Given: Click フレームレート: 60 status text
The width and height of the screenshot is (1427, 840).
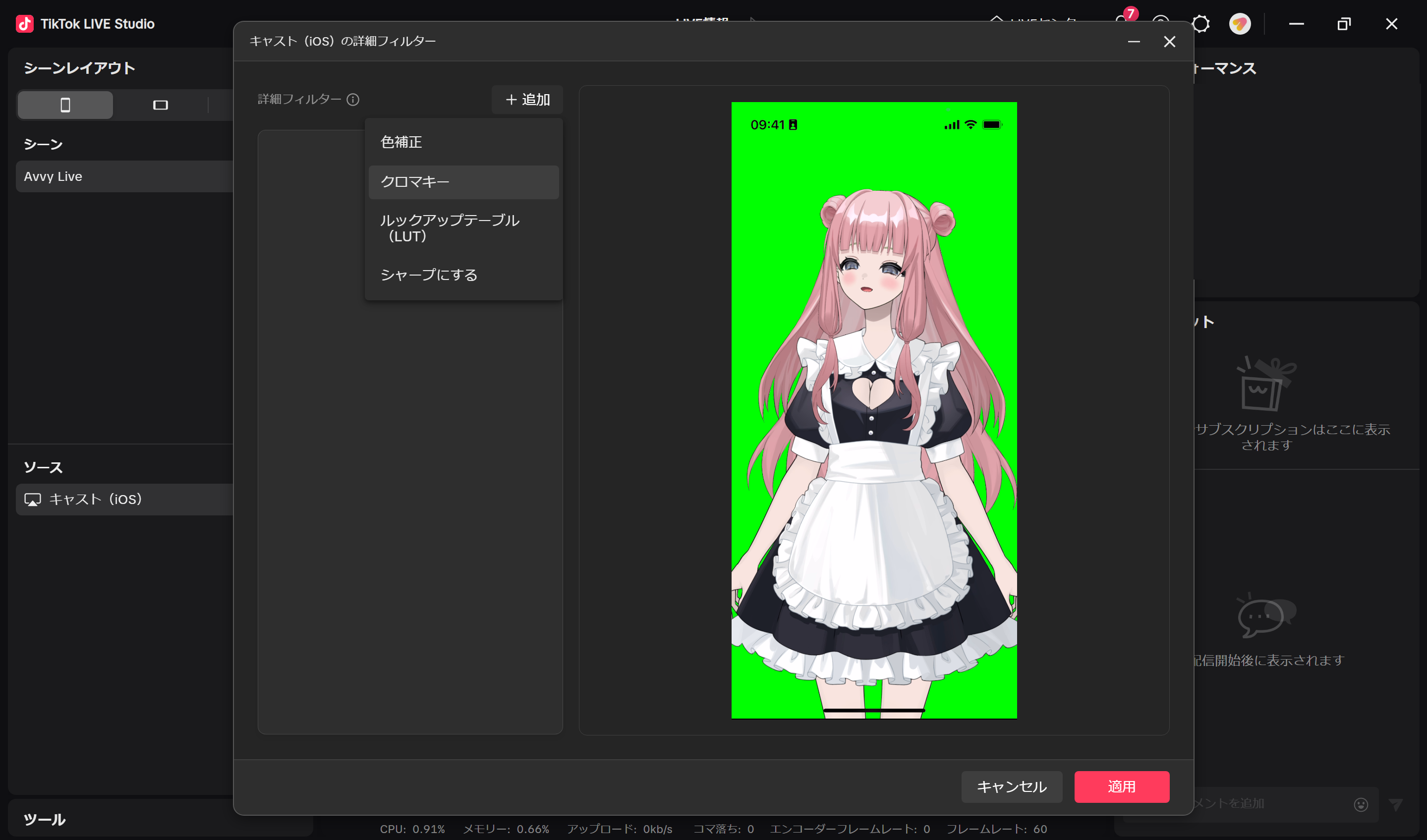Looking at the screenshot, I should 997,829.
